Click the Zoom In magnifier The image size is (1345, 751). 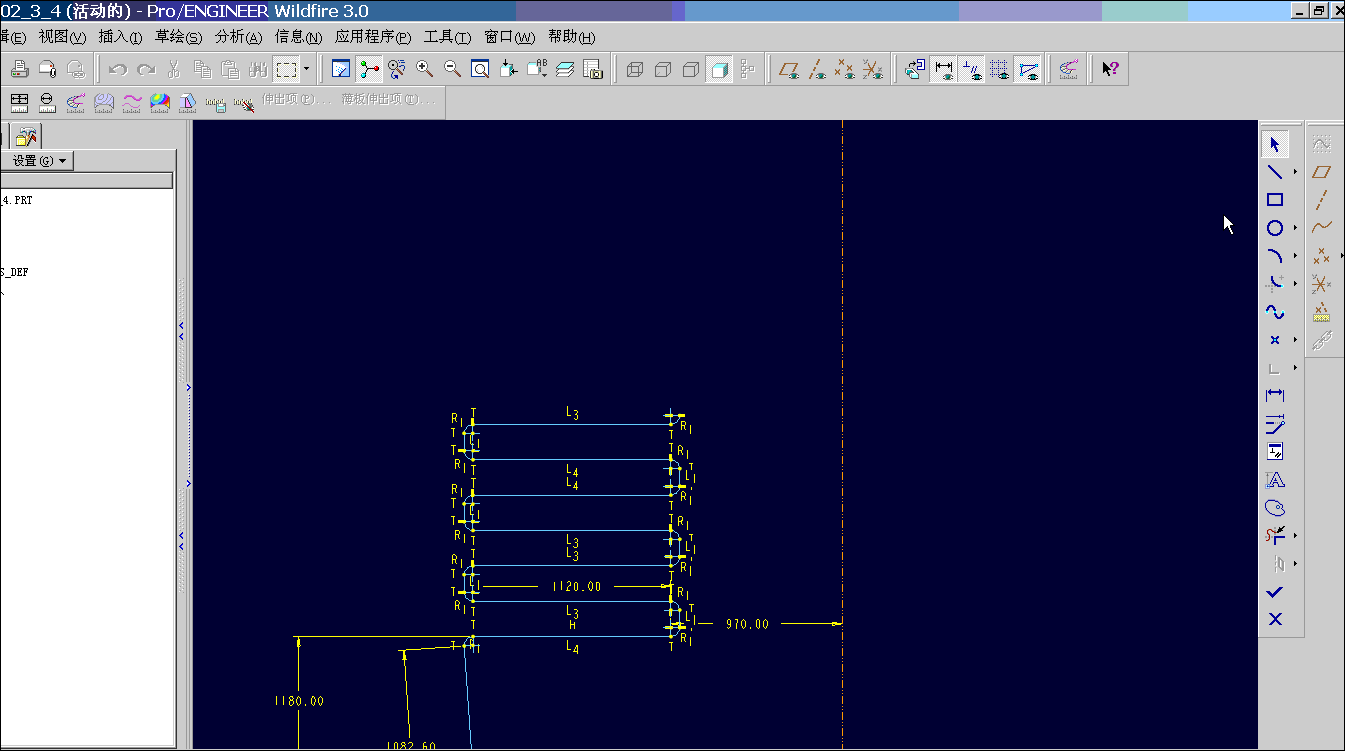click(x=424, y=69)
